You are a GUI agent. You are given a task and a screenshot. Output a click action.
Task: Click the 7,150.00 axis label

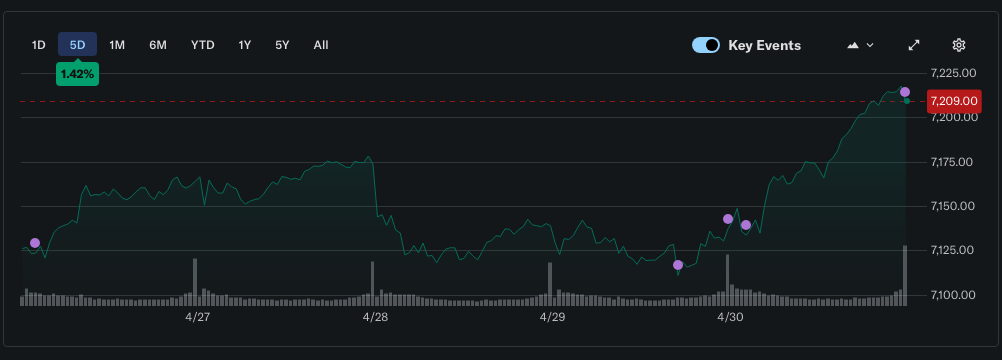[x=952, y=206]
